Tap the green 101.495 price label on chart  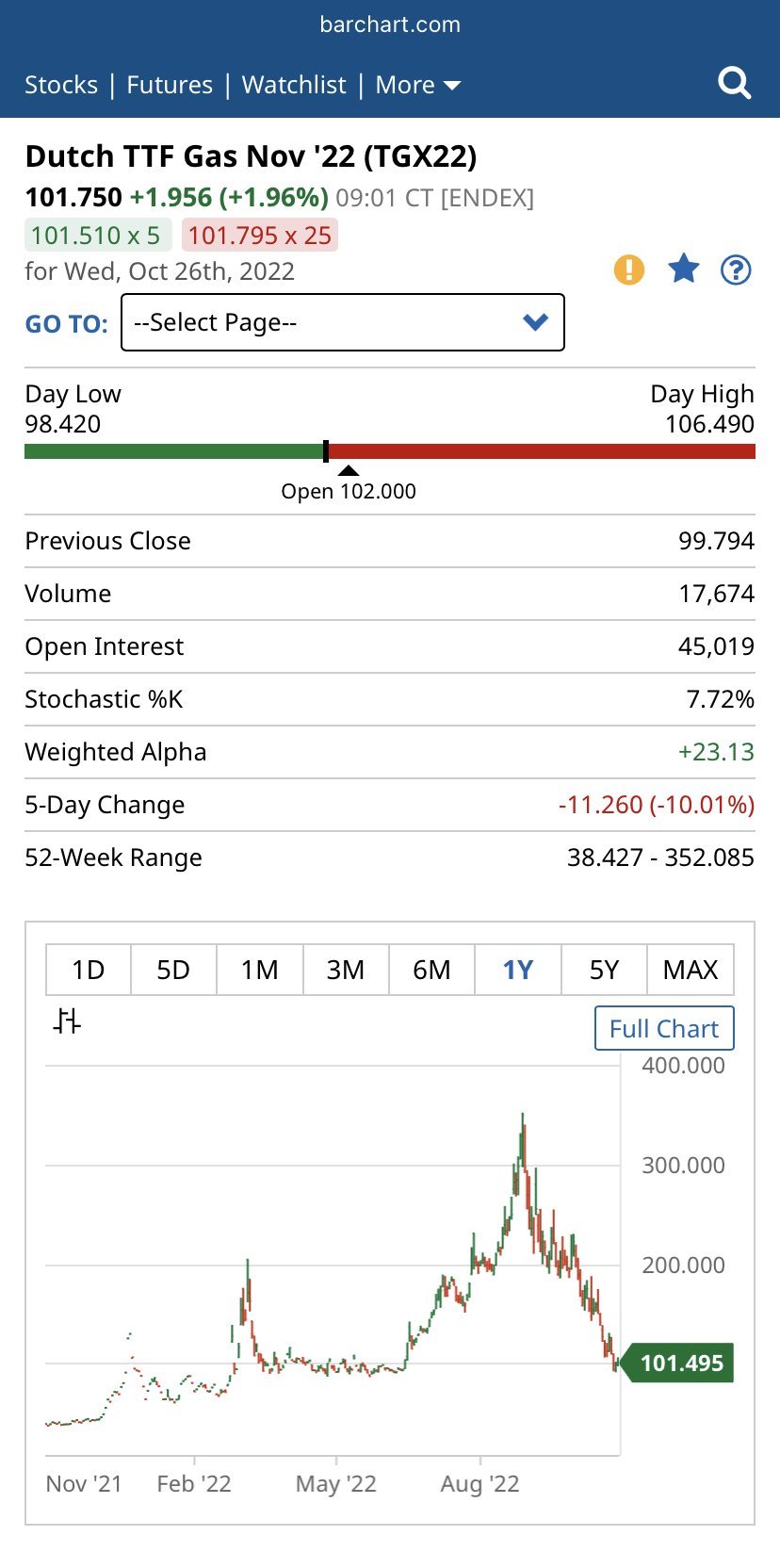(x=681, y=1364)
